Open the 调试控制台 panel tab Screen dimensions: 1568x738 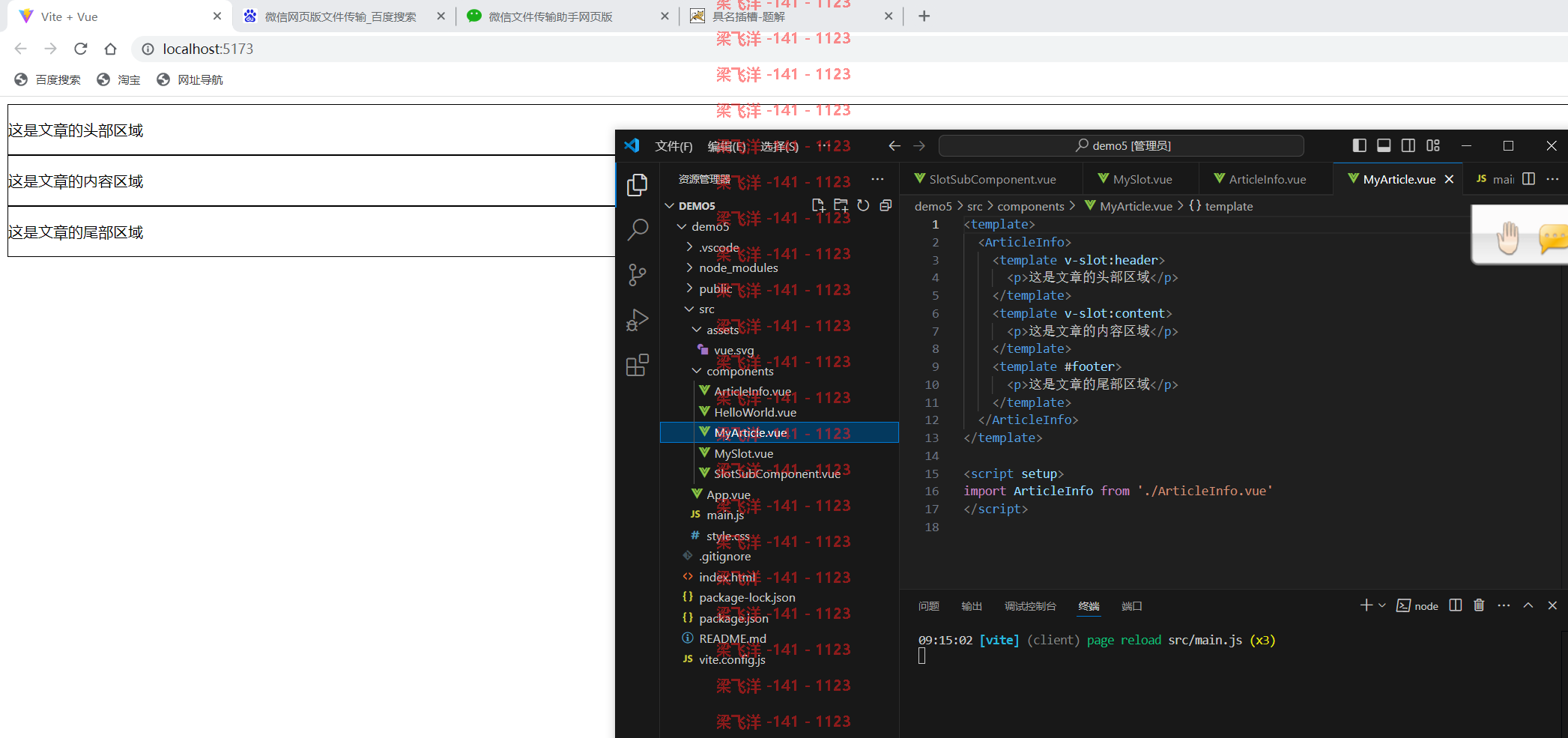pyautogui.click(x=1030, y=606)
